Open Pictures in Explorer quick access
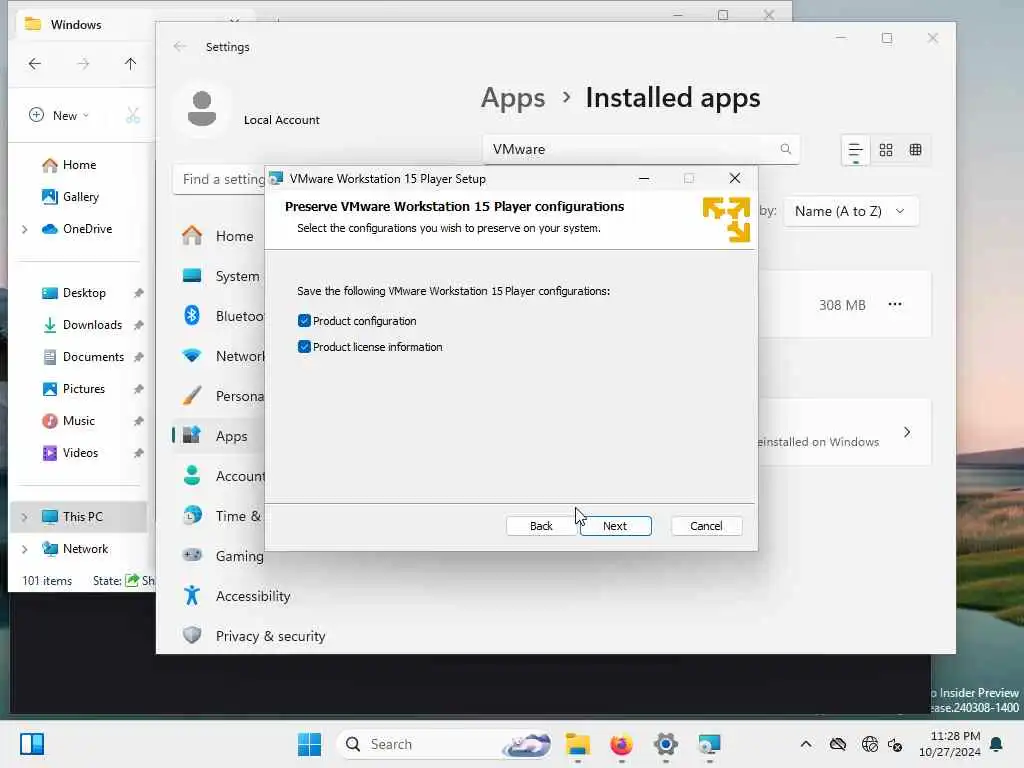The width and height of the screenshot is (1024, 768). coord(84,389)
